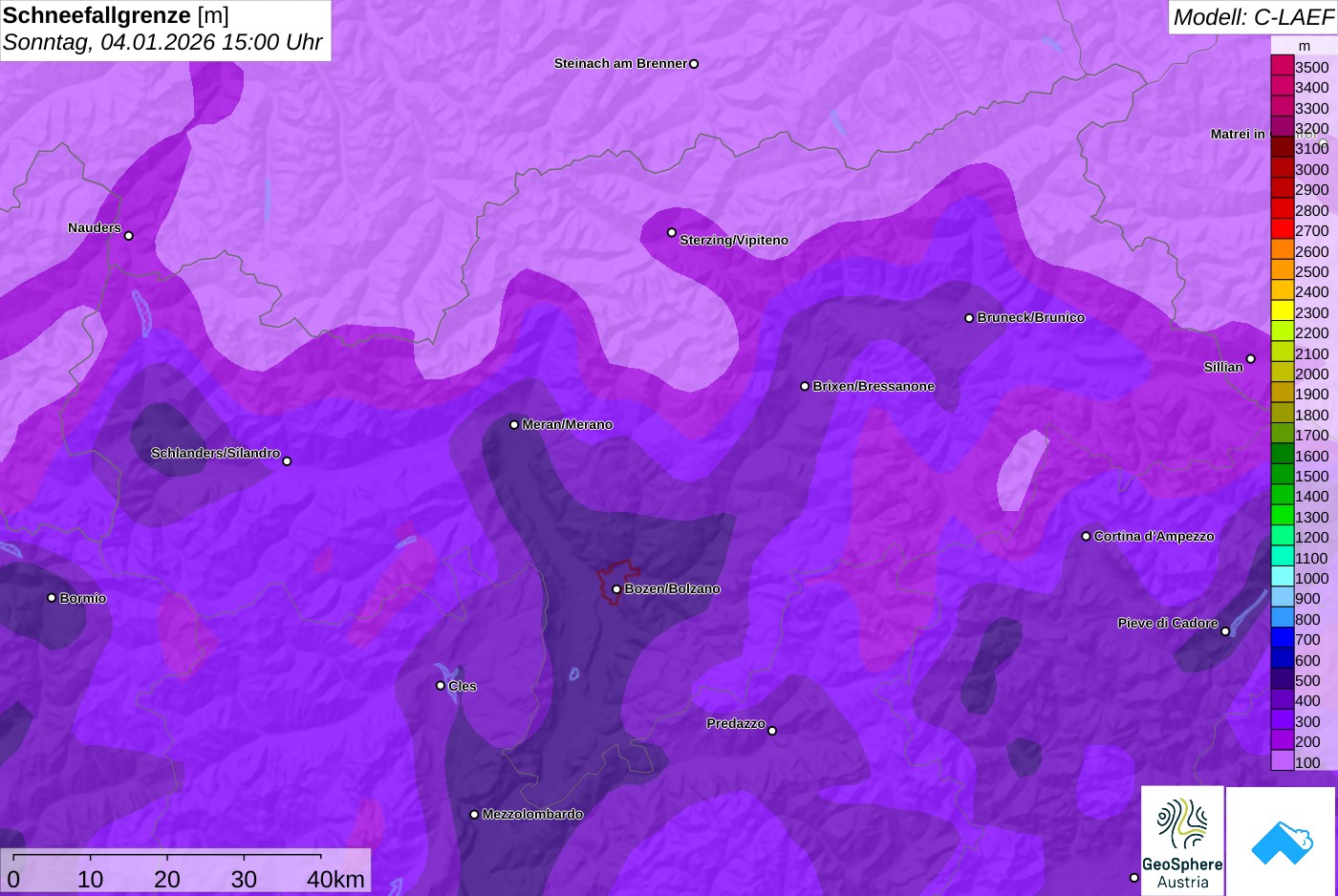The width and height of the screenshot is (1338, 896).
Task: Click the 'Modell: C-LAEF' label
Action: (1253, 16)
